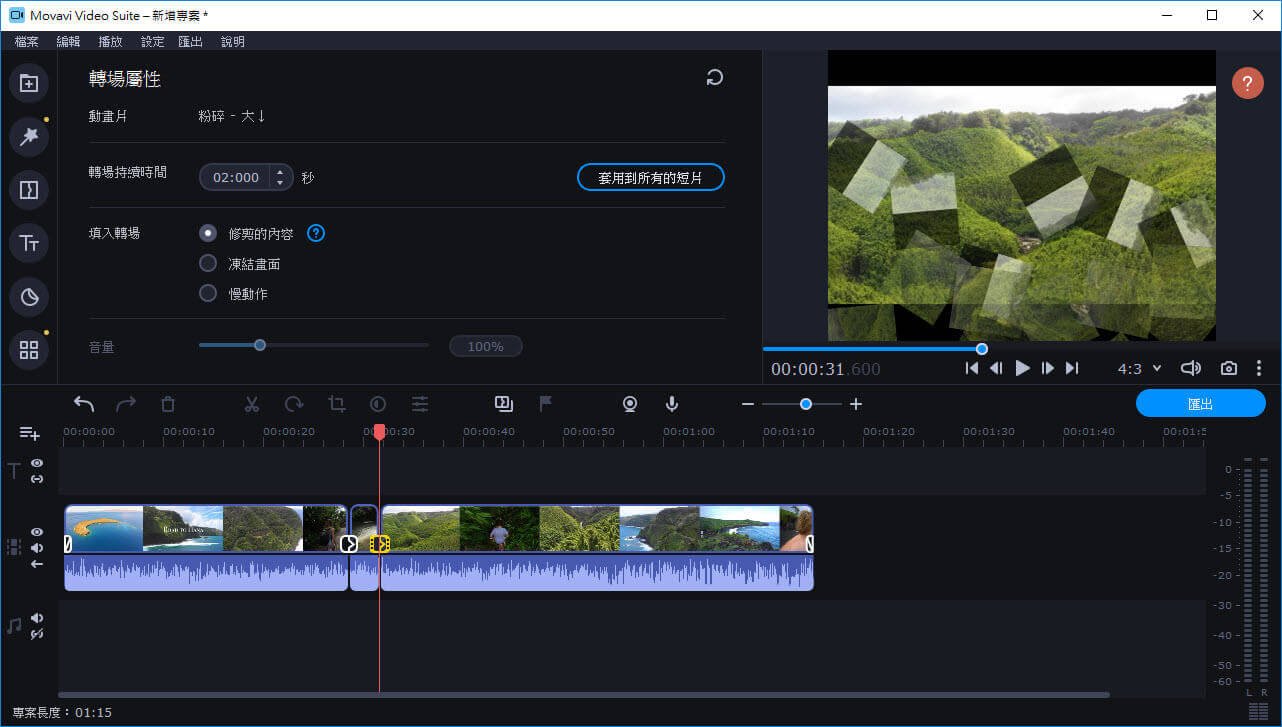This screenshot has width=1282, height=727.
Task: Open the Import media tab in sidebar
Action: (x=29, y=84)
